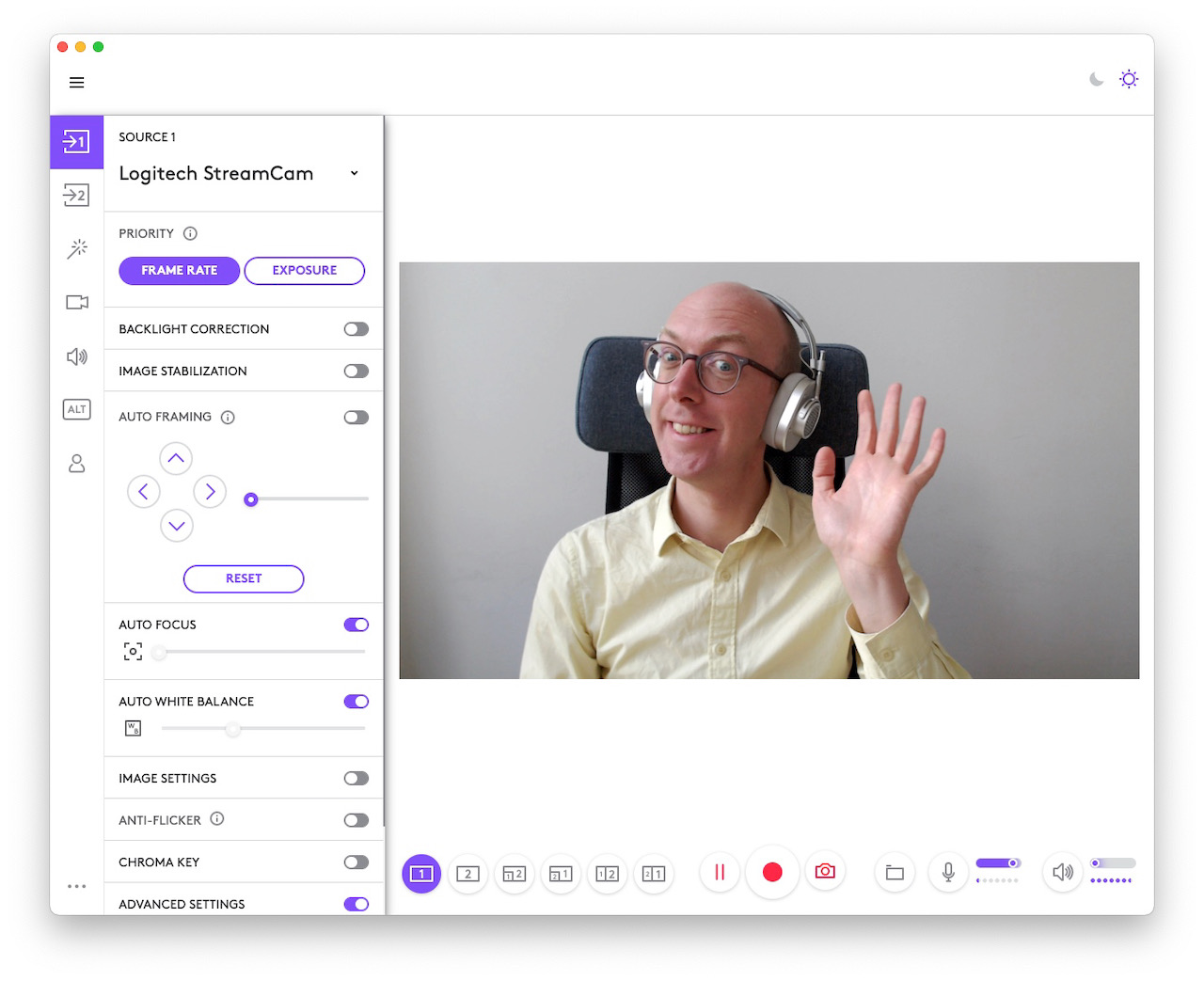Viewport: 1204px width, 981px height.
Task: Take a snapshot with camera icon
Action: tap(825, 872)
